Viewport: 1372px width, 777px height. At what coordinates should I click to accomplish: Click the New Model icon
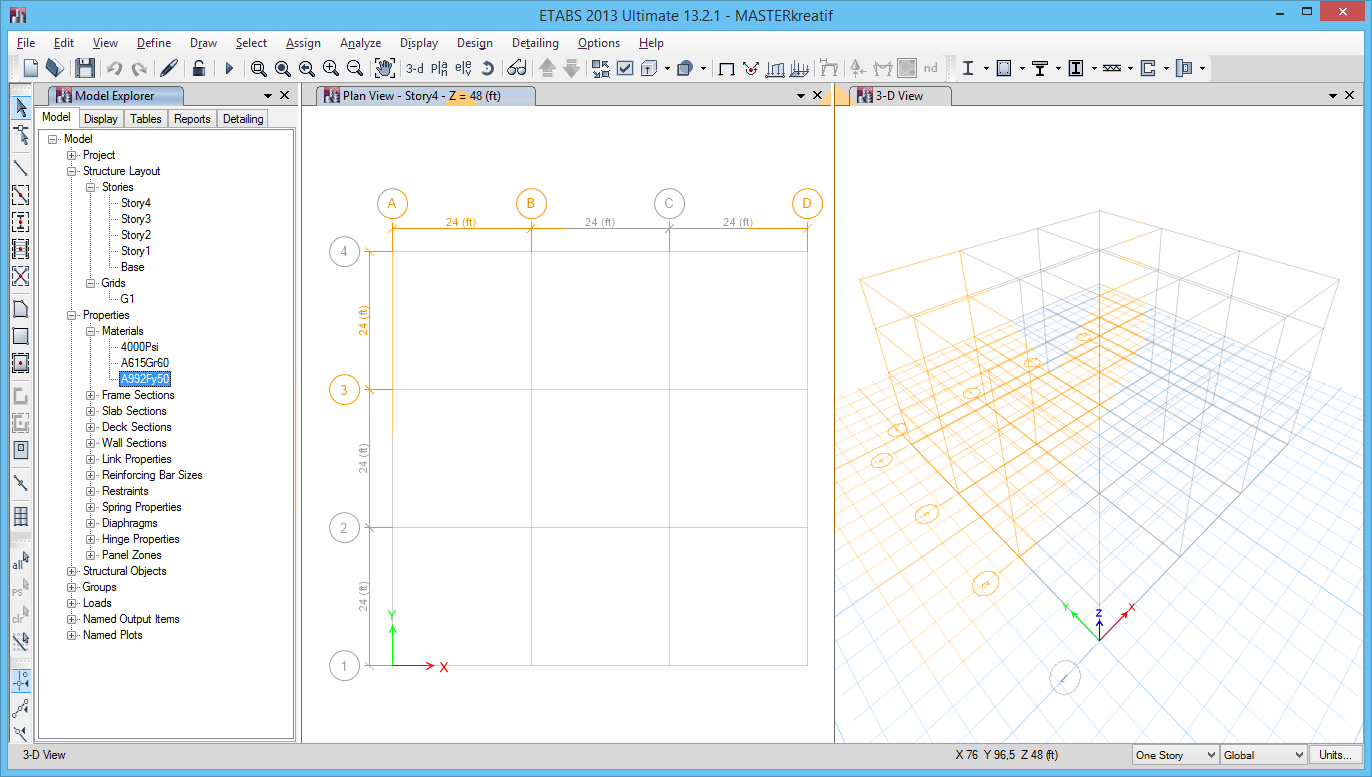tap(31, 68)
